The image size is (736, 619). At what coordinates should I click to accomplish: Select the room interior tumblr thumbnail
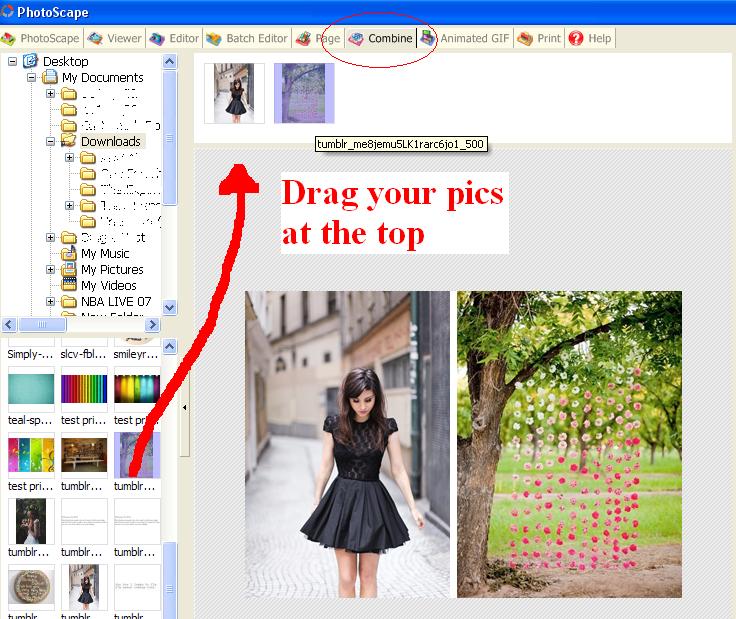(84, 455)
